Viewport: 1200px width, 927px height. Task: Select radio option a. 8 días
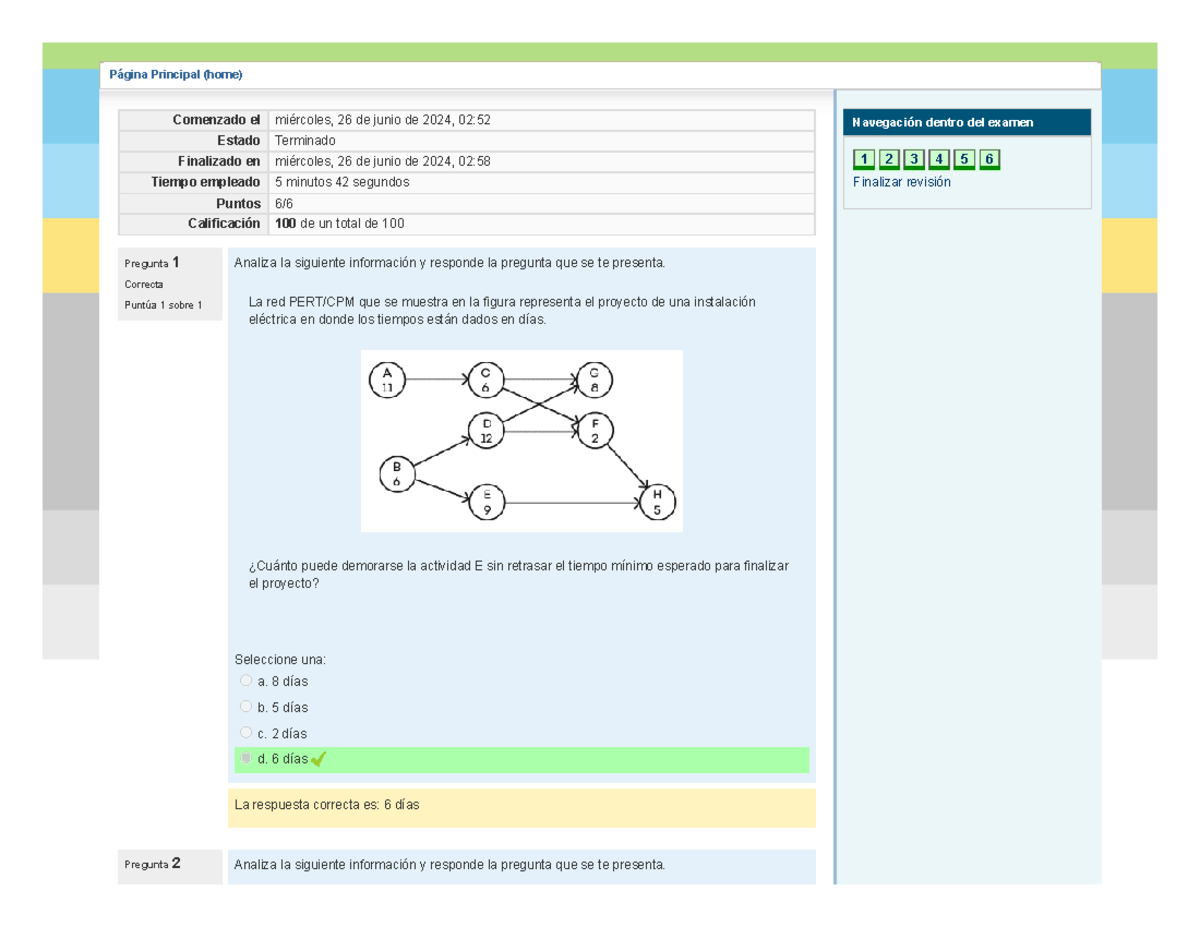pos(246,681)
